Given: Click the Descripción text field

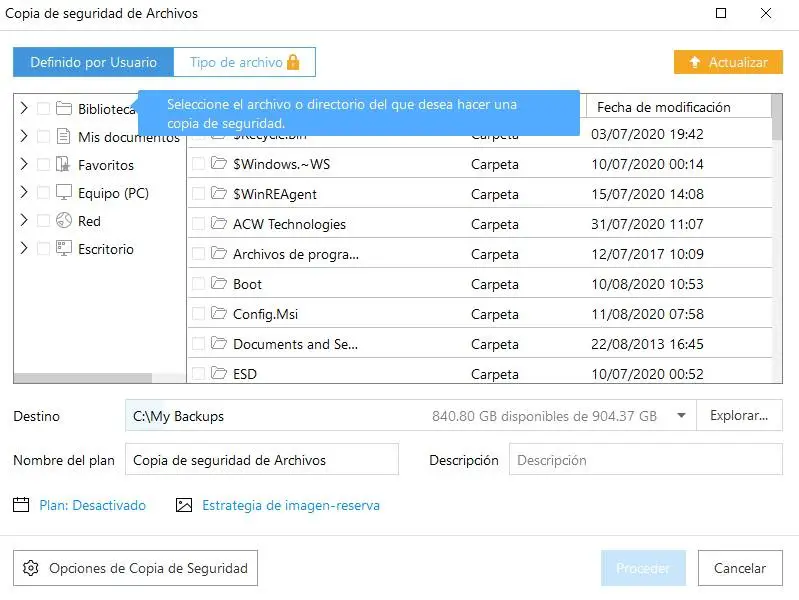Looking at the screenshot, I should (645, 460).
